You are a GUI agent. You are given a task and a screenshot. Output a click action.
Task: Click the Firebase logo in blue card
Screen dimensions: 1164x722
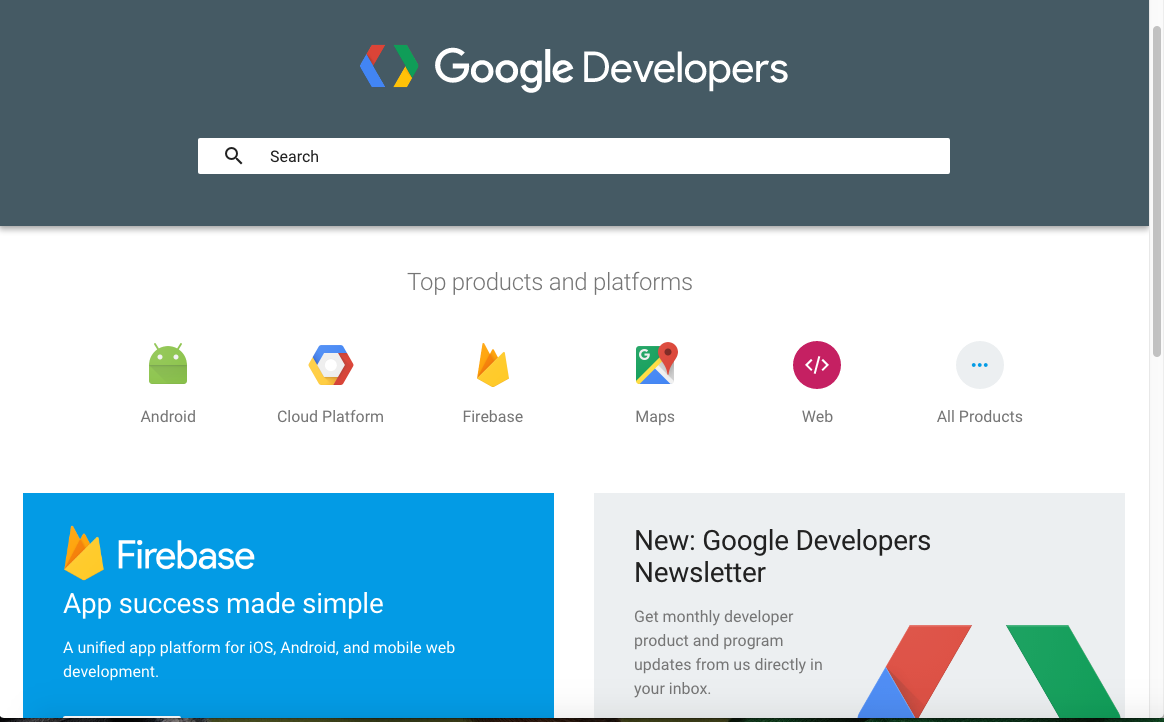click(160, 553)
